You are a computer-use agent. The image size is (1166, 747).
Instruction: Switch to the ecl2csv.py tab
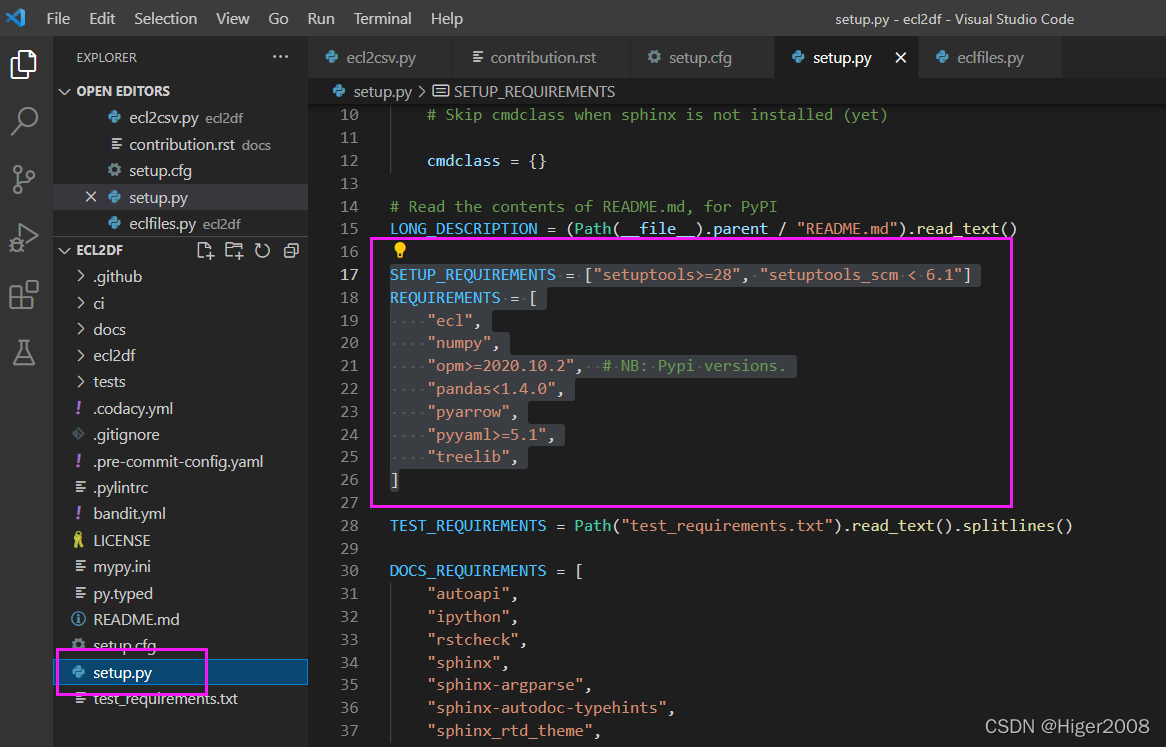(x=379, y=57)
